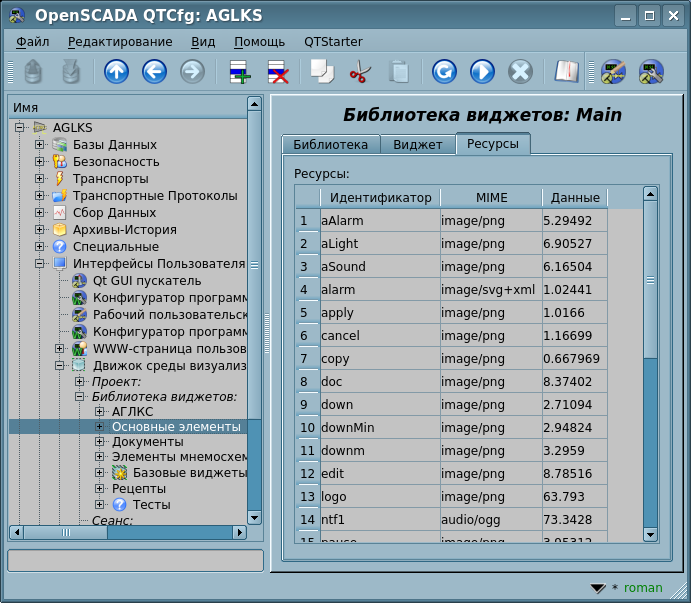Viewport: 691px width, 603px height.
Task: Select Документы in the tree
Action: click(x=147, y=442)
